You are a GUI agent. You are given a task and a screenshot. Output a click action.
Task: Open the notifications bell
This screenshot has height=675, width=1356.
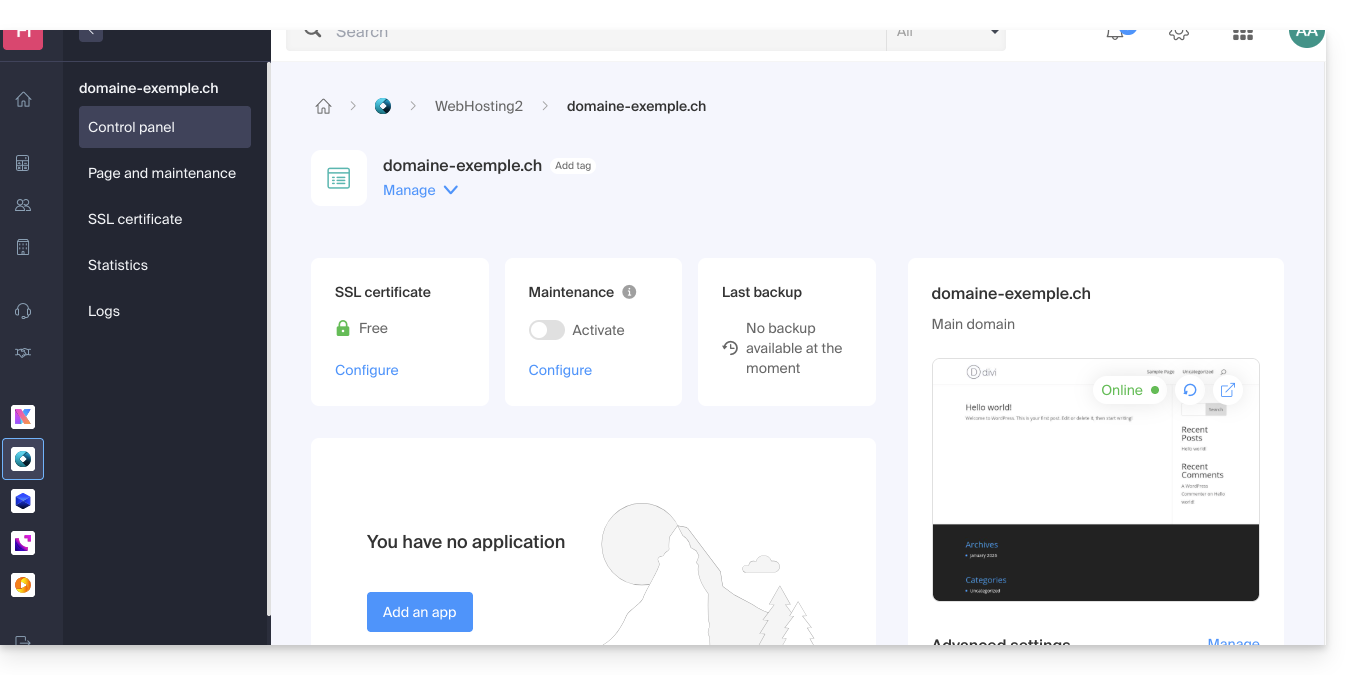pyautogui.click(x=1115, y=33)
